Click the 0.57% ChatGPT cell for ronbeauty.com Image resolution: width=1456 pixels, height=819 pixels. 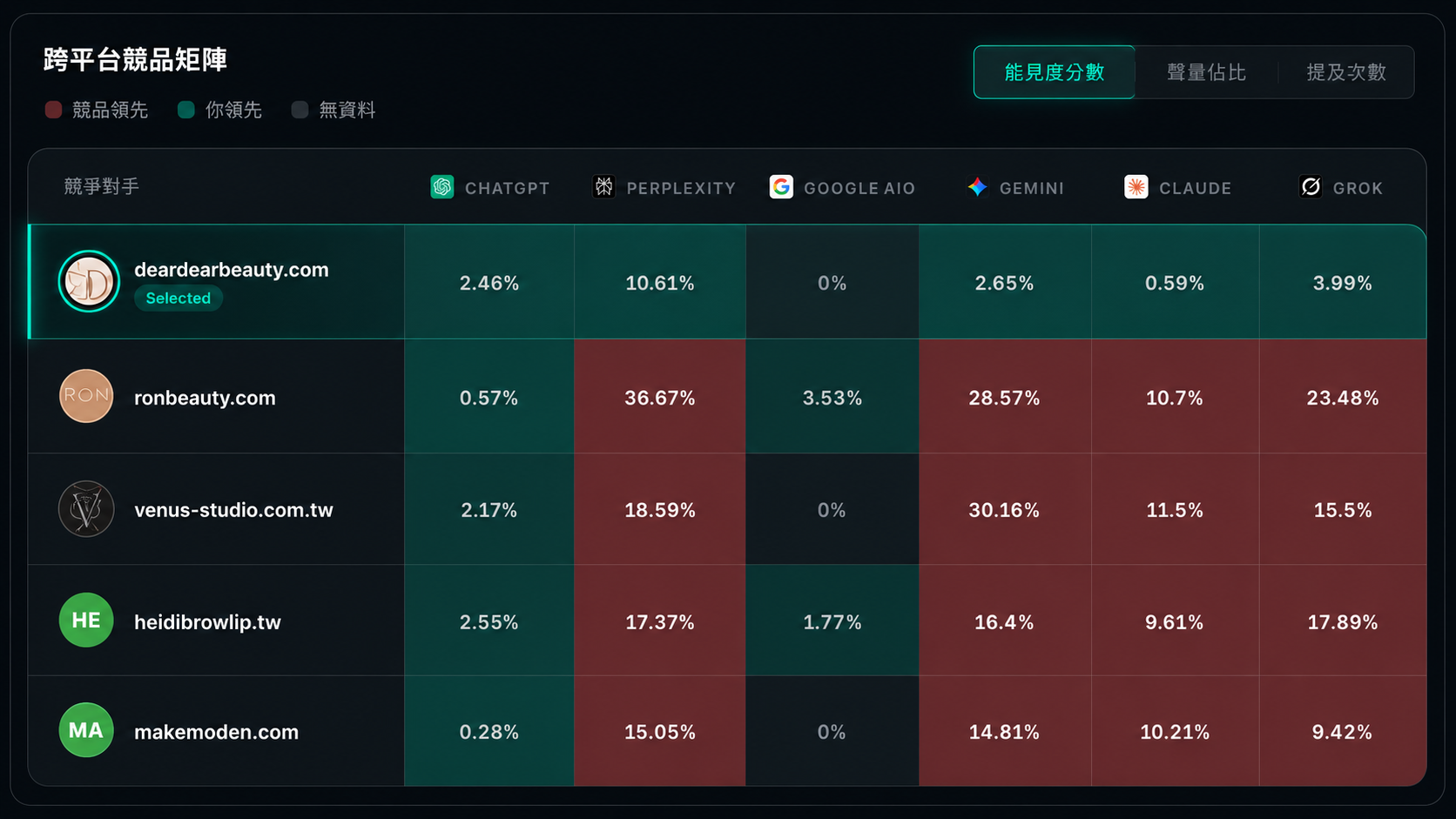(x=489, y=397)
